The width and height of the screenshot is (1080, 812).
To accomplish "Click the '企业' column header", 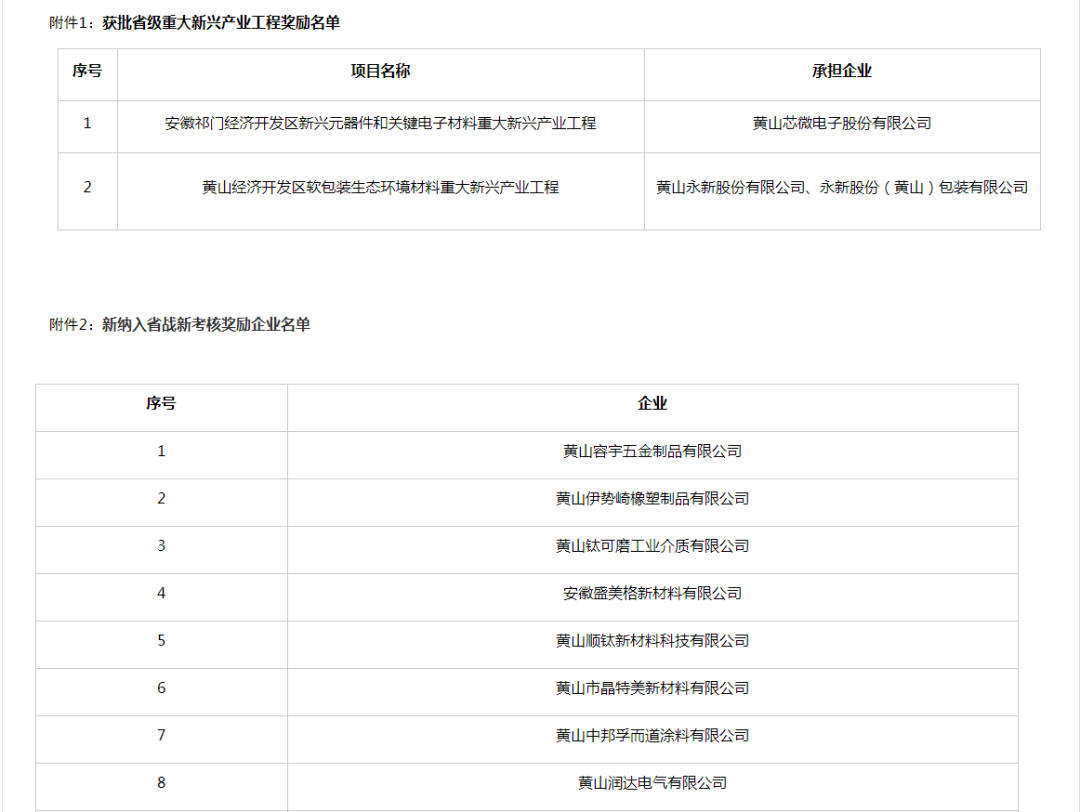I will 652,404.
